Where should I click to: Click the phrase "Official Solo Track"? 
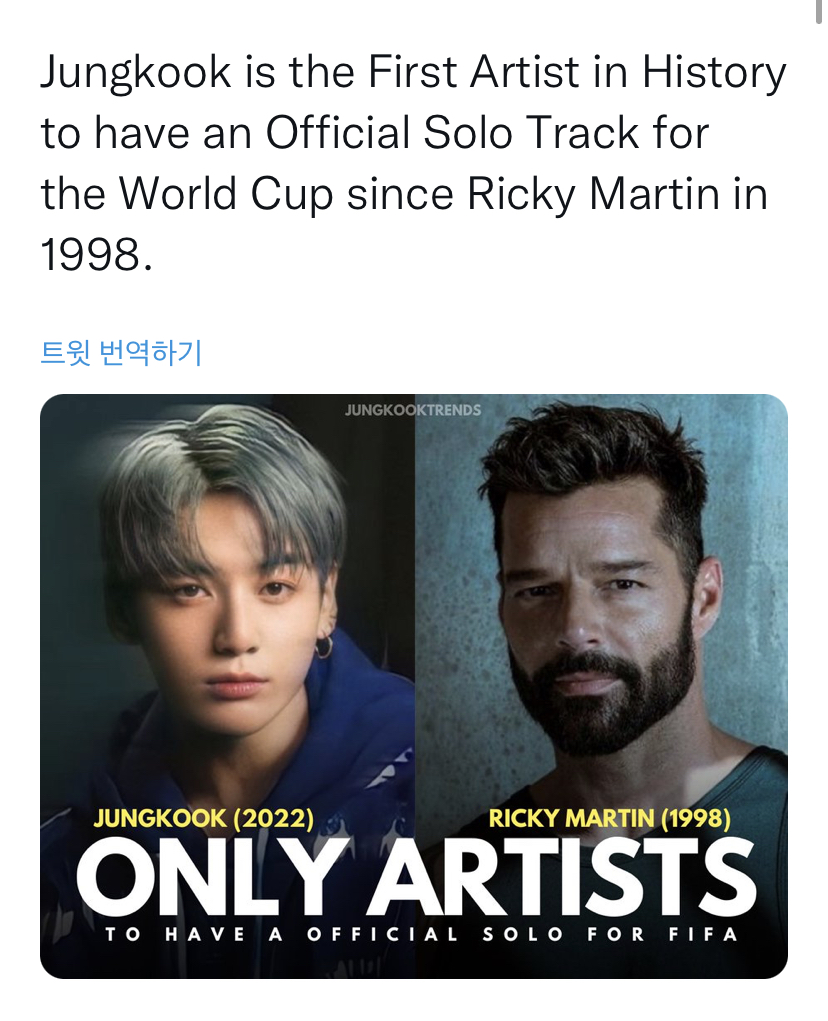coord(450,131)
